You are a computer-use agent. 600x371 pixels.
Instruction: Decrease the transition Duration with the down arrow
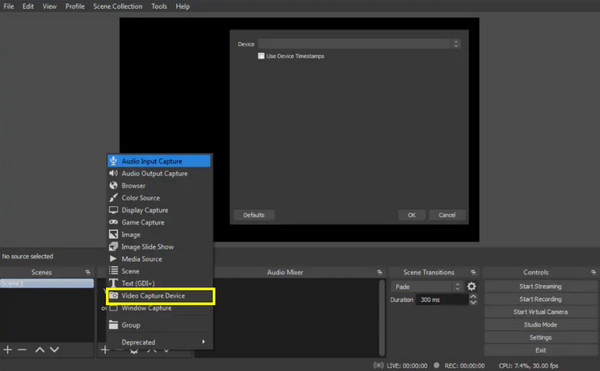pyautogui.click(x=473, y=303)
